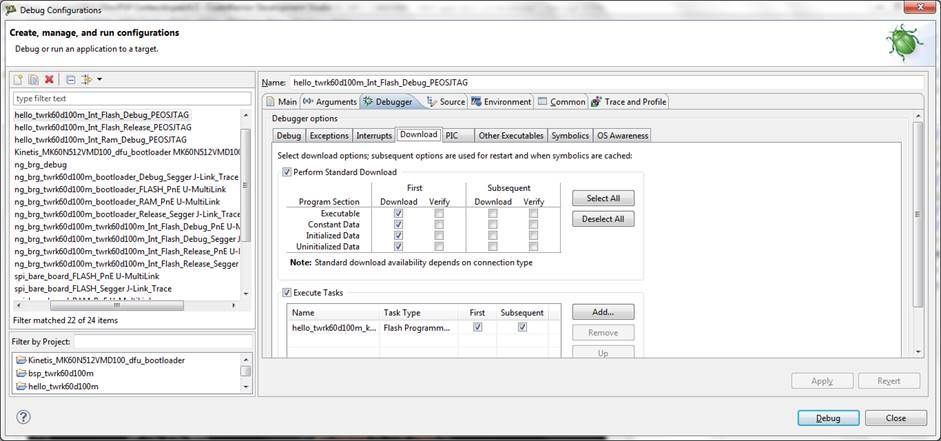Open the Environment tab
The image size is (941, 441).
501,102
